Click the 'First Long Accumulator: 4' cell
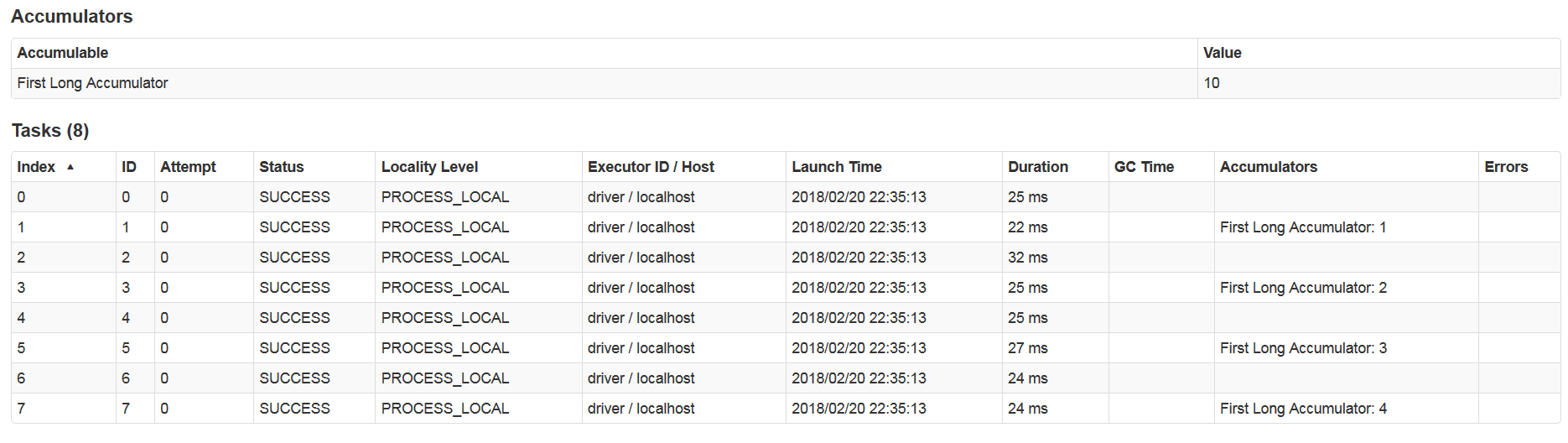This screenshot has height=443, width=1568. coord(1302,409)
